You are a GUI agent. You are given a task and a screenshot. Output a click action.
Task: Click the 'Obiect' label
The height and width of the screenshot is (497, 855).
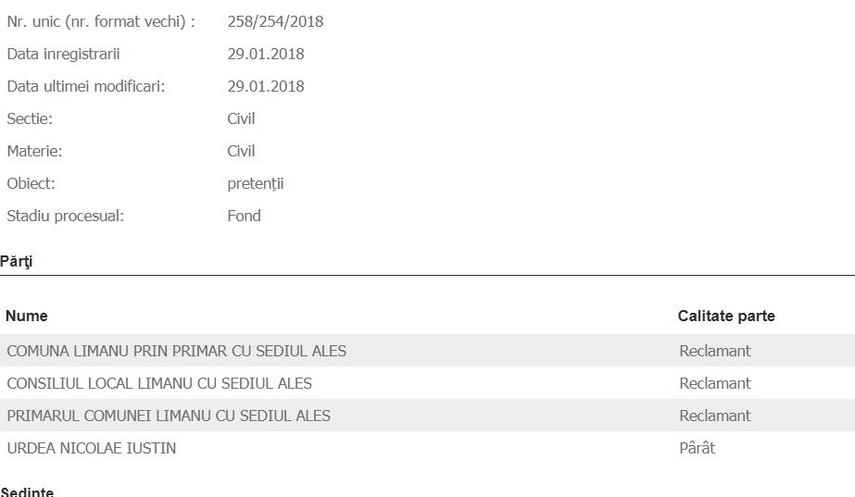[31, 183]
